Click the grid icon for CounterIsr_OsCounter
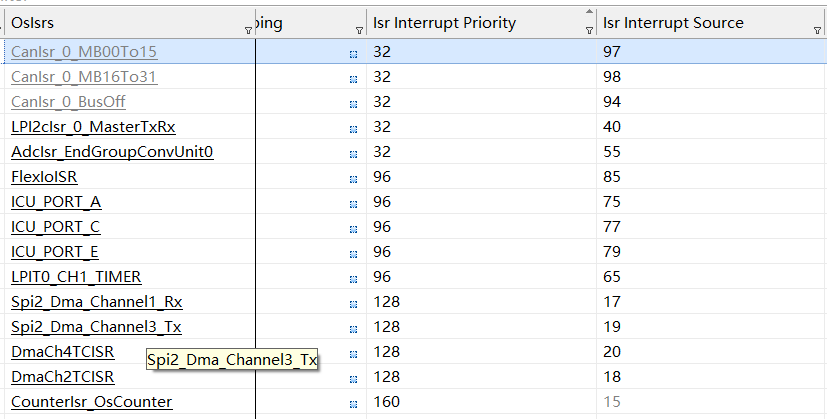This screenshot has width=827, height=419. 354,403
